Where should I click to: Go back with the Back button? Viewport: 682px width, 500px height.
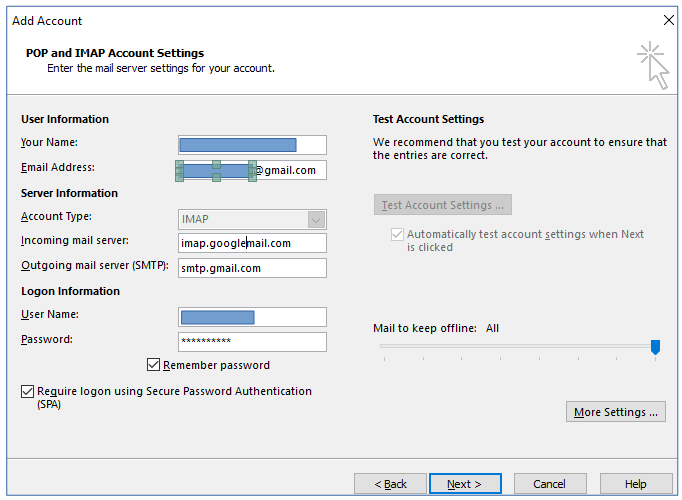click(x=390, y=484)
